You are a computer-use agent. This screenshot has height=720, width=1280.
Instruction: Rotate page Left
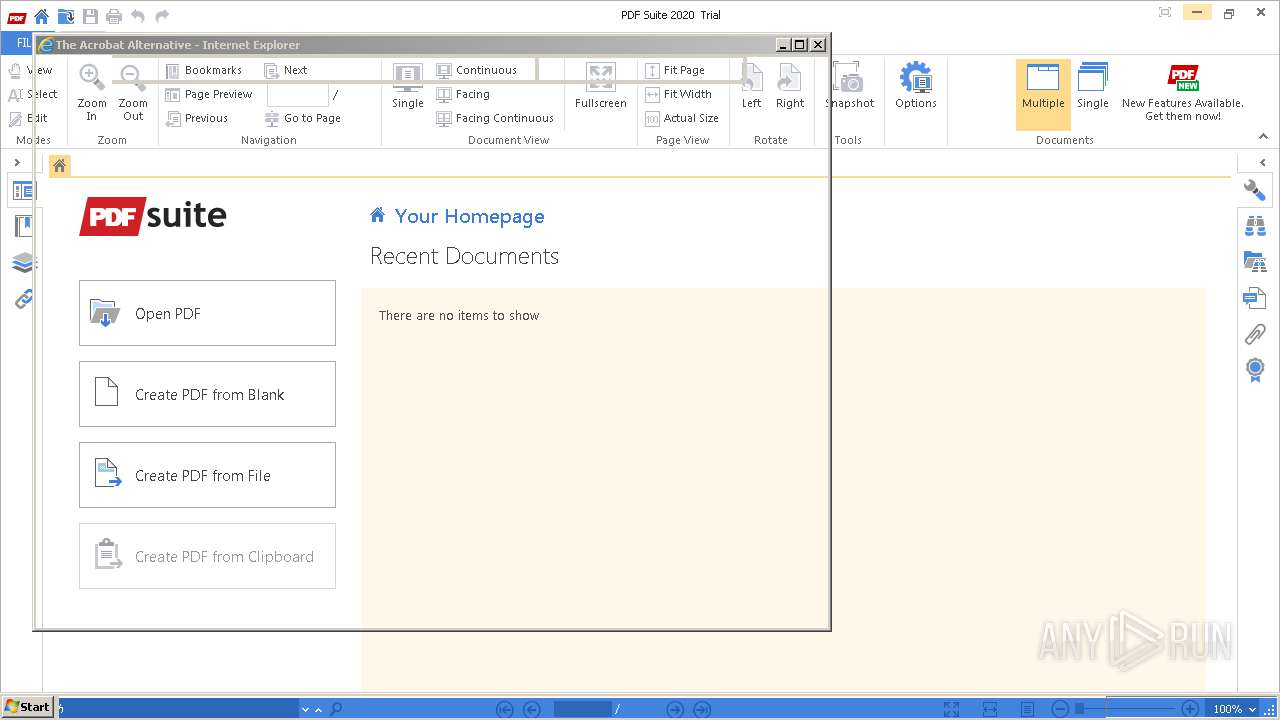(752, 87)
